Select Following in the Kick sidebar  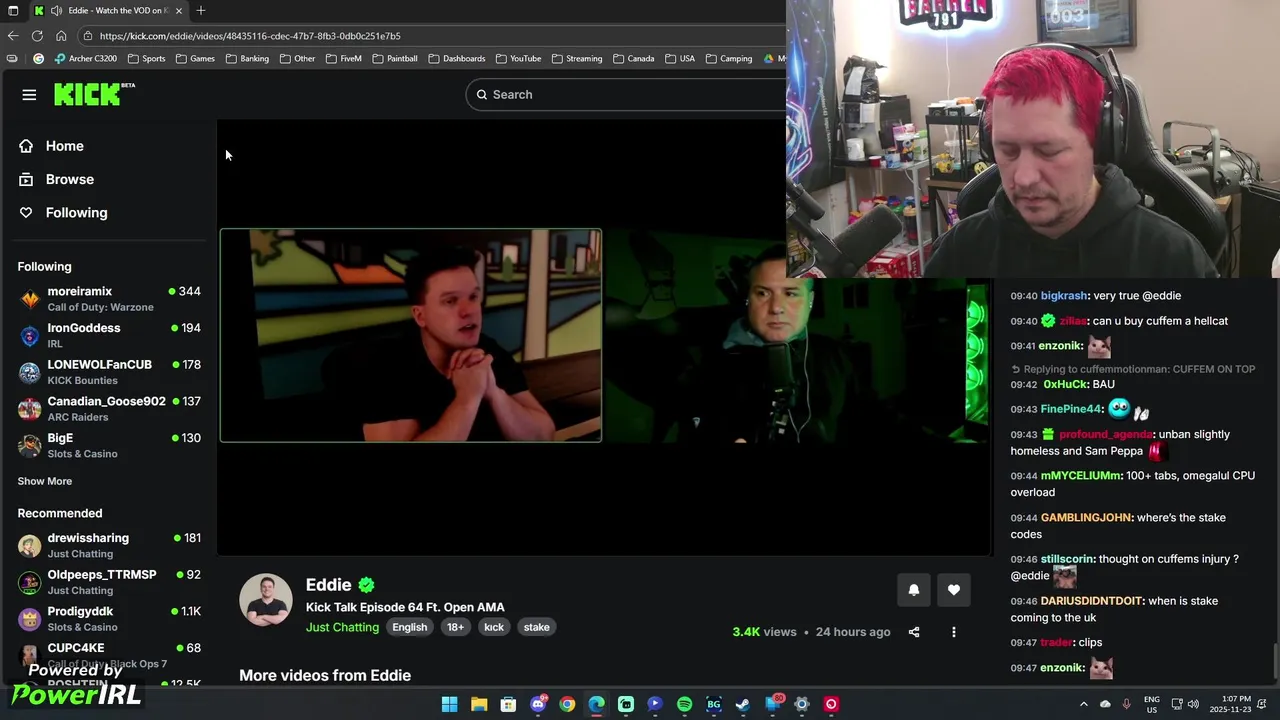coord(77,212)
